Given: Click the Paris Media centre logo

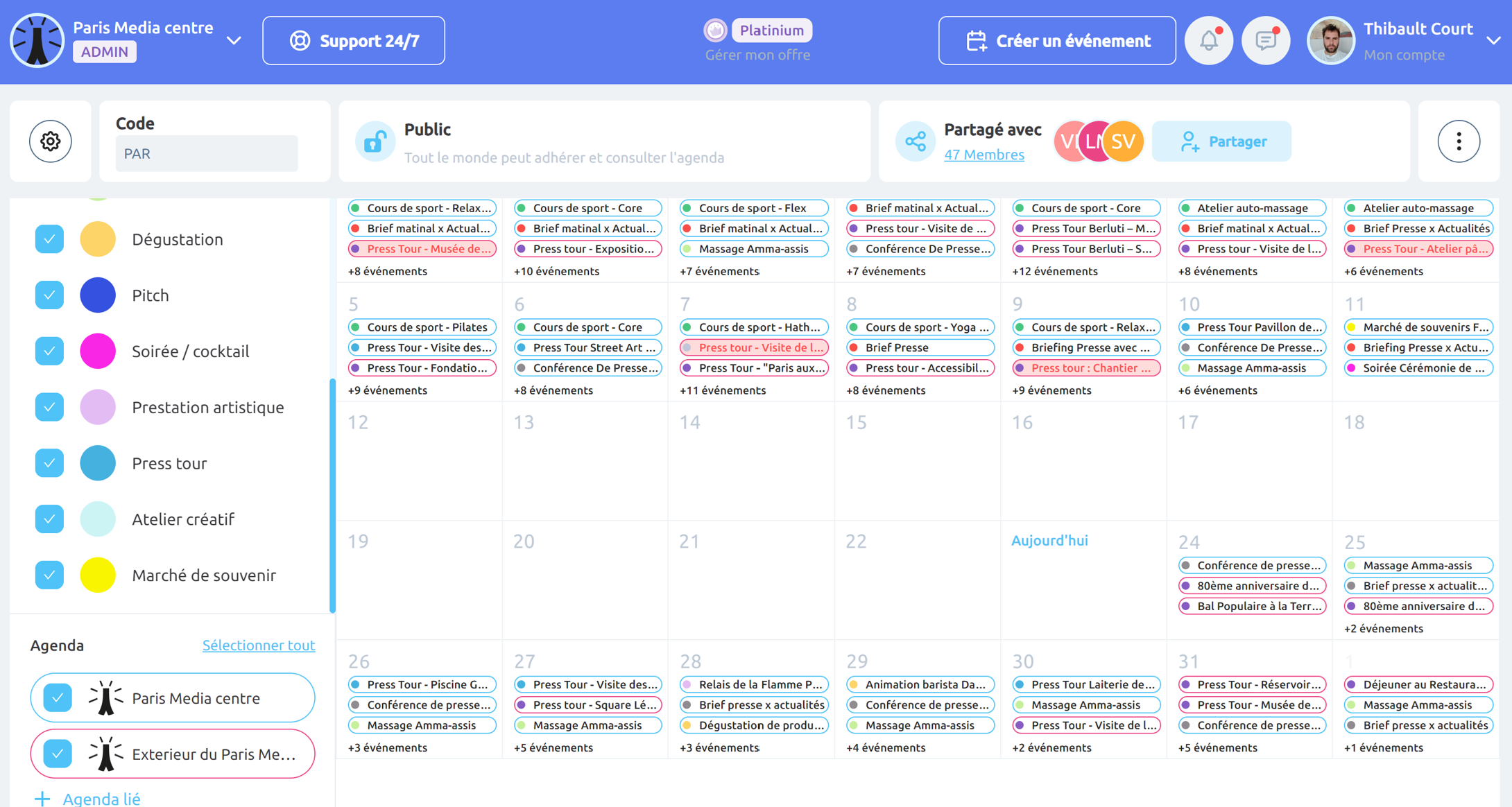Looking at the screenshot, I should [37, 41].
